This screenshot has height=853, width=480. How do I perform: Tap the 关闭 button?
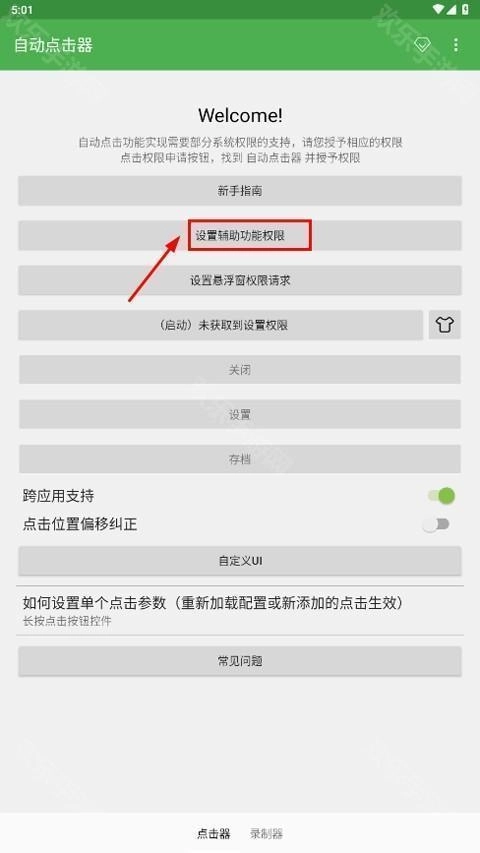[x=240, y=370]
